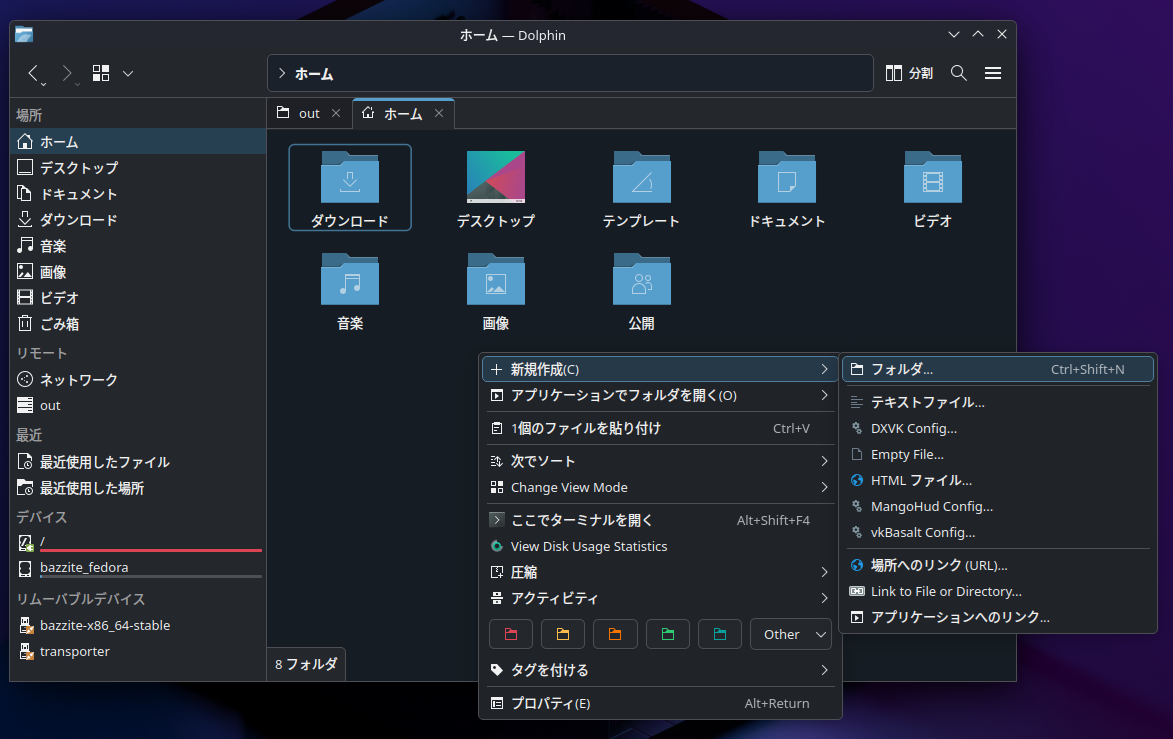Viewport: 1173px width, 739px height.
Task: Click 1個のファイルを貼り付け to paste
Action: (600, 428)
